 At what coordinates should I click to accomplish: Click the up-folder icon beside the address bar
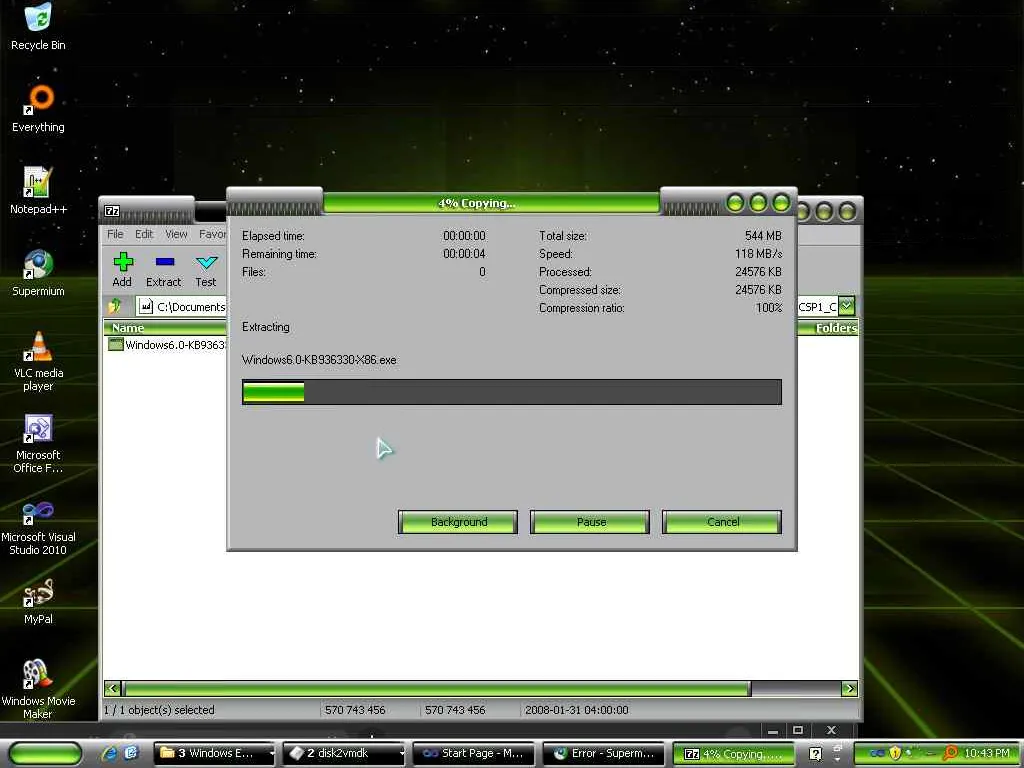pos(115,306)
